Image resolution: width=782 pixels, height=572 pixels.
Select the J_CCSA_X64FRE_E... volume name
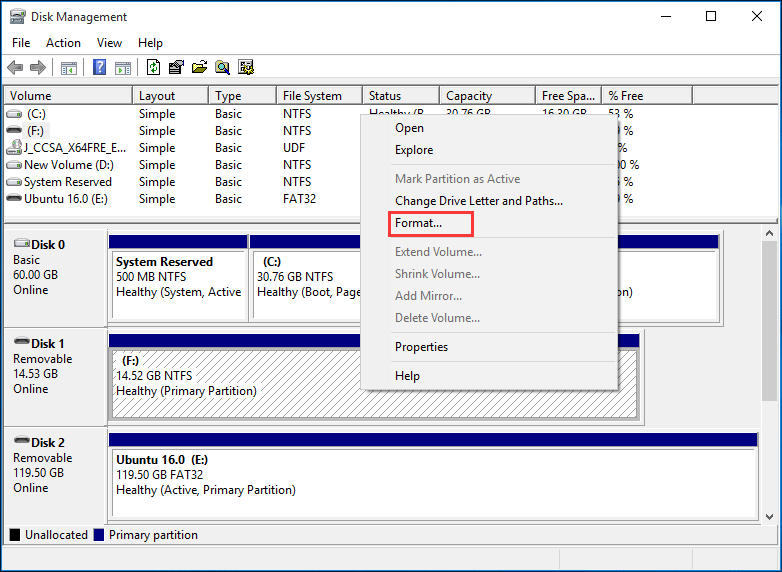(x=75, y=148)
